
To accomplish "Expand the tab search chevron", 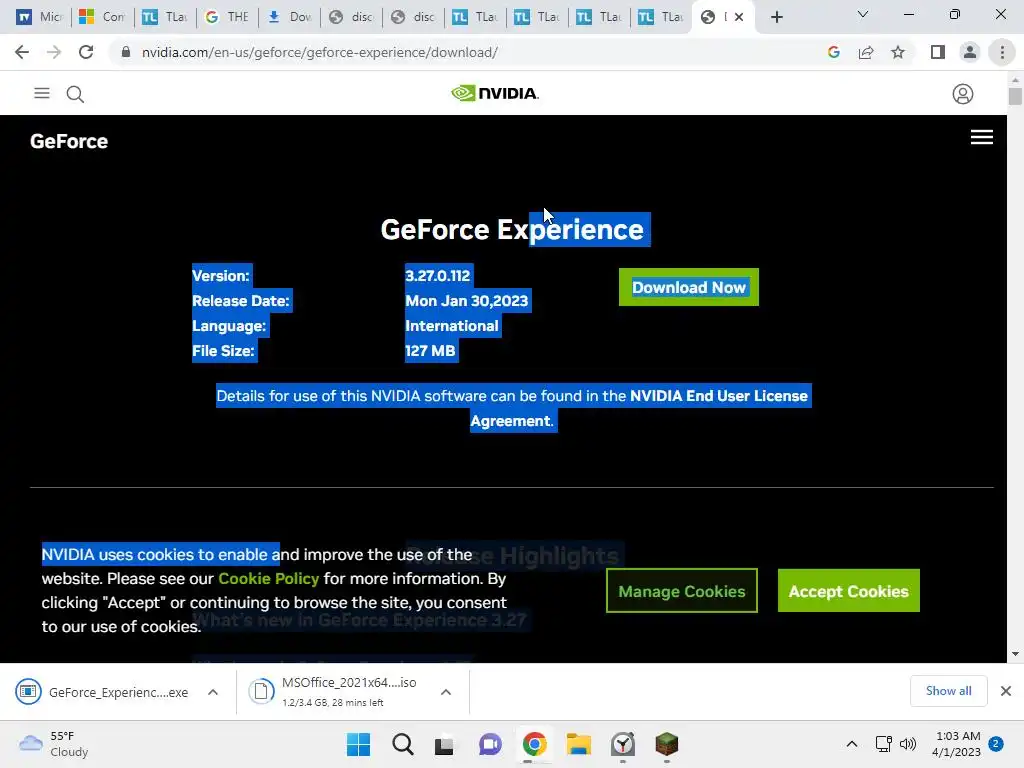I will click(863, 14).
